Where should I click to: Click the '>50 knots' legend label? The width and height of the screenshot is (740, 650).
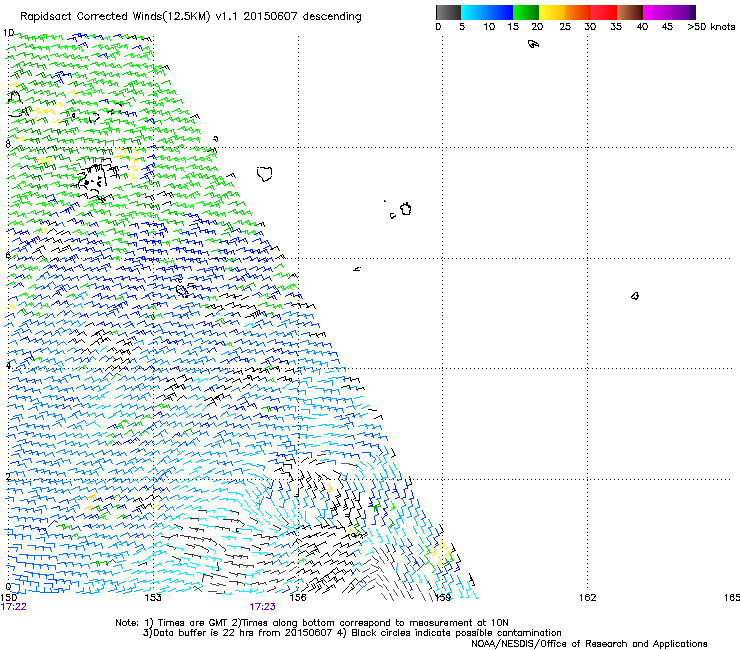point(711,27)
